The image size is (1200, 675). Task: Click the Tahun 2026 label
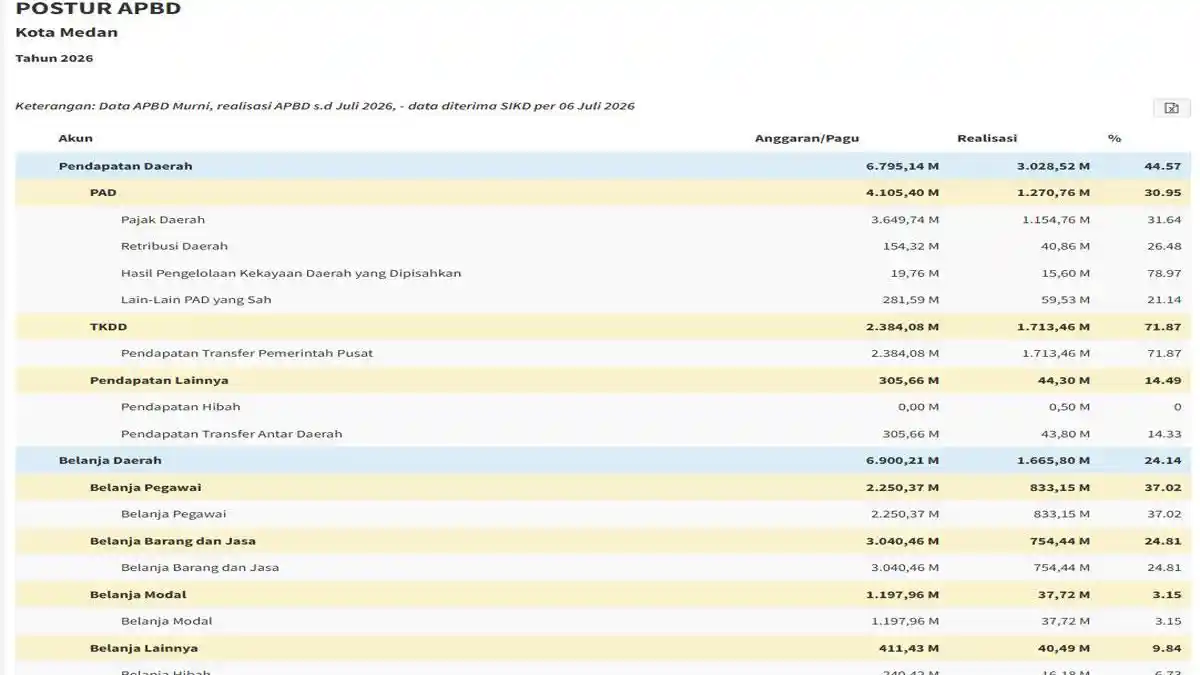tap(54, 59)
